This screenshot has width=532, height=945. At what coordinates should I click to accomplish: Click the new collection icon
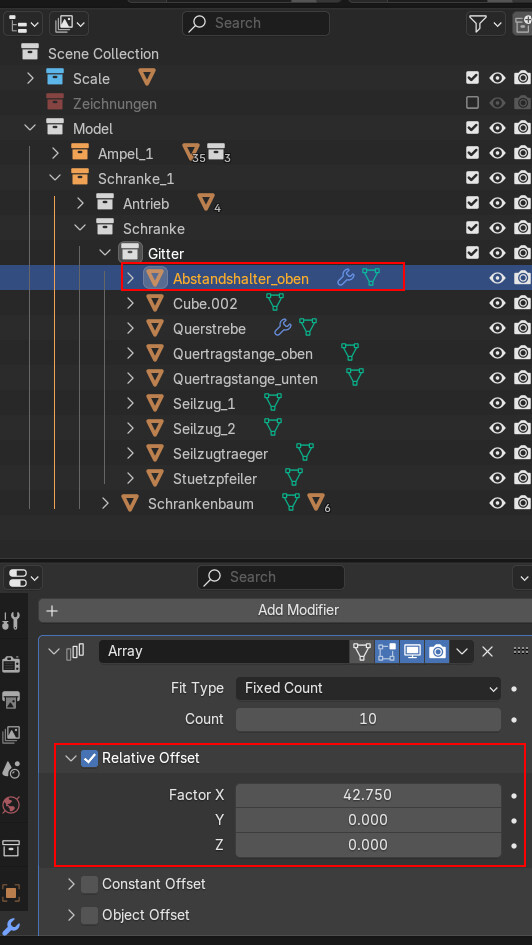click(522, 24)
